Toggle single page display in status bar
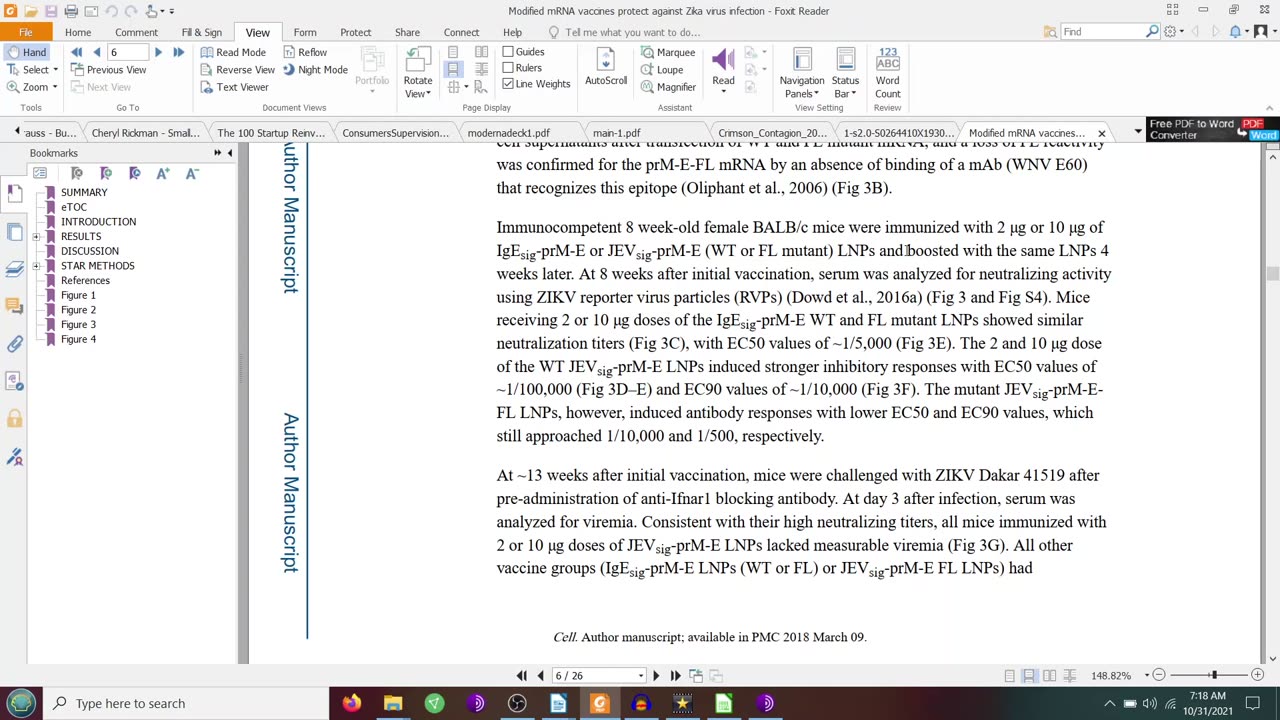 [x=1009, y=676]
